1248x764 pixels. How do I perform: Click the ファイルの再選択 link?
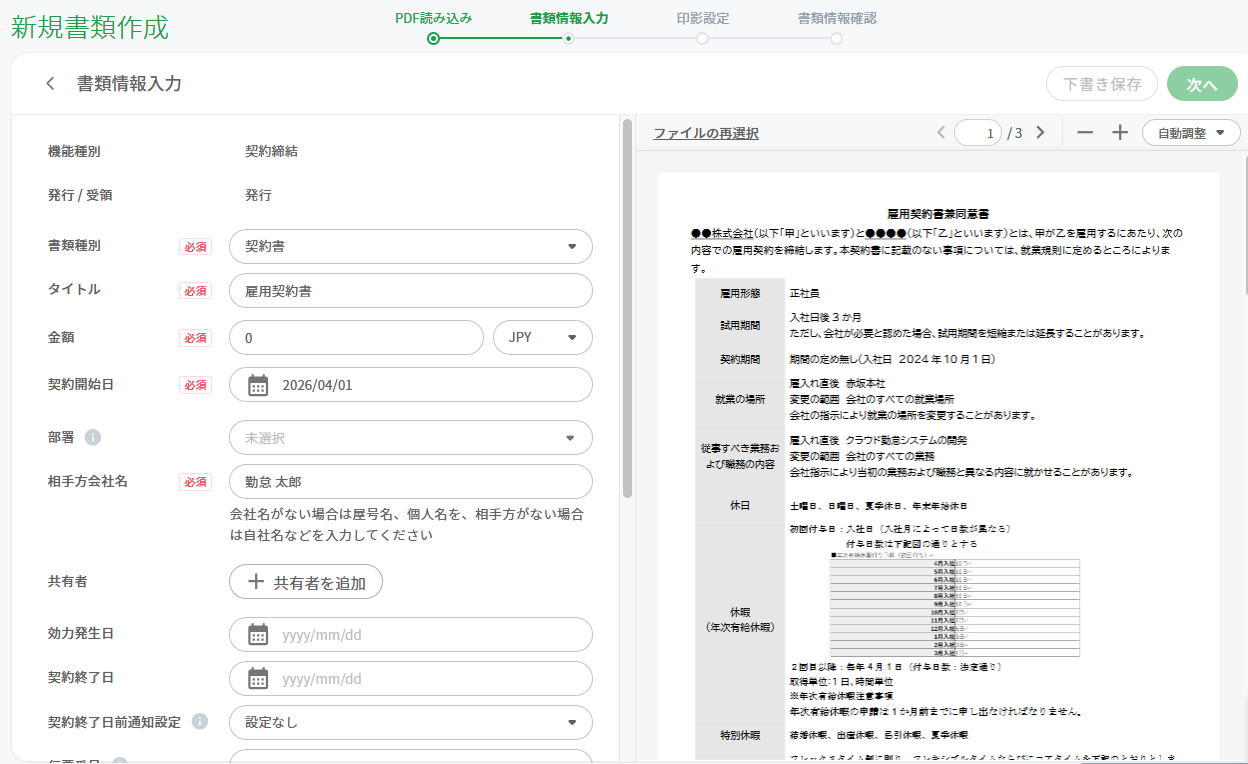click(706, 133)
